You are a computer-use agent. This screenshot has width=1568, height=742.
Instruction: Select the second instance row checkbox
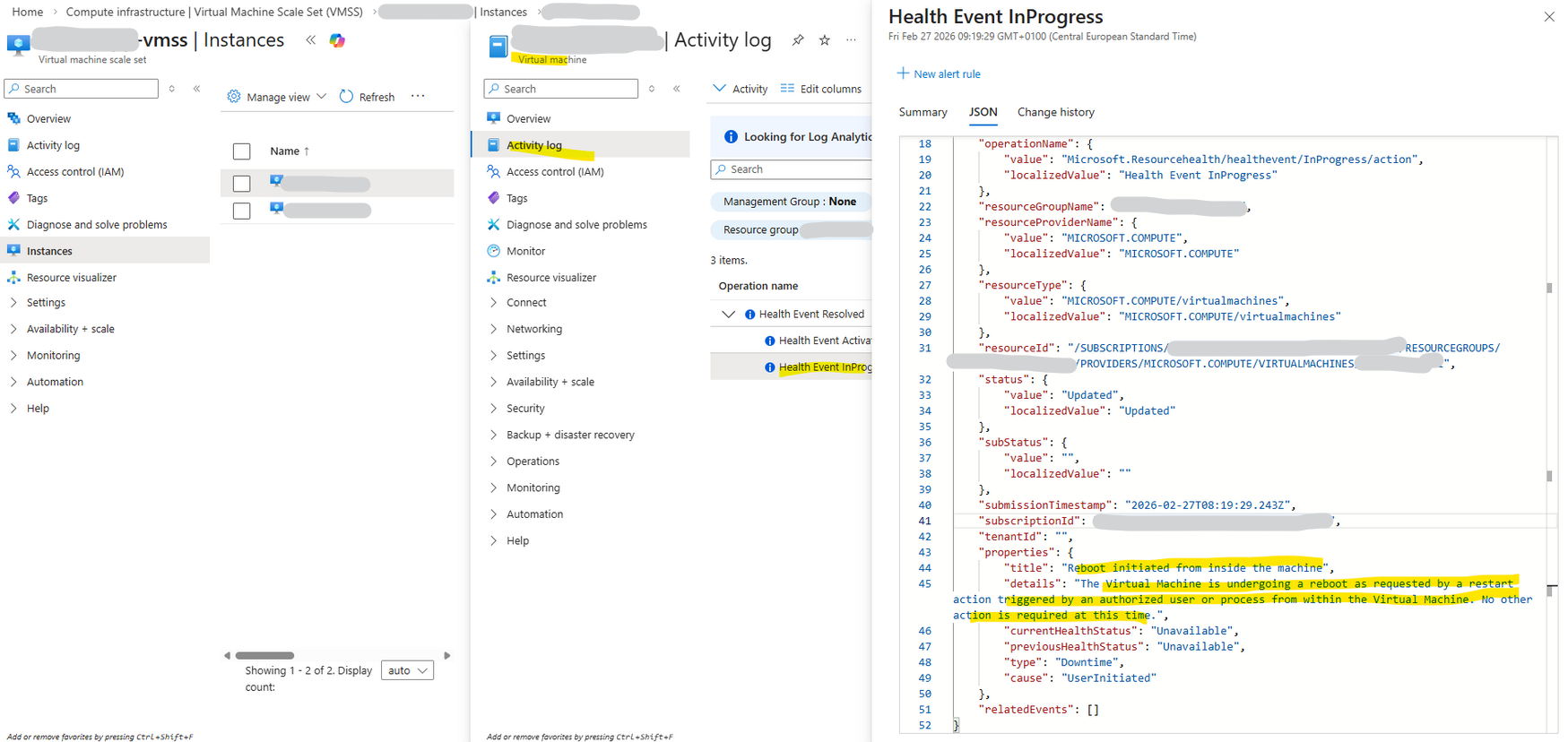coord(242,211)
